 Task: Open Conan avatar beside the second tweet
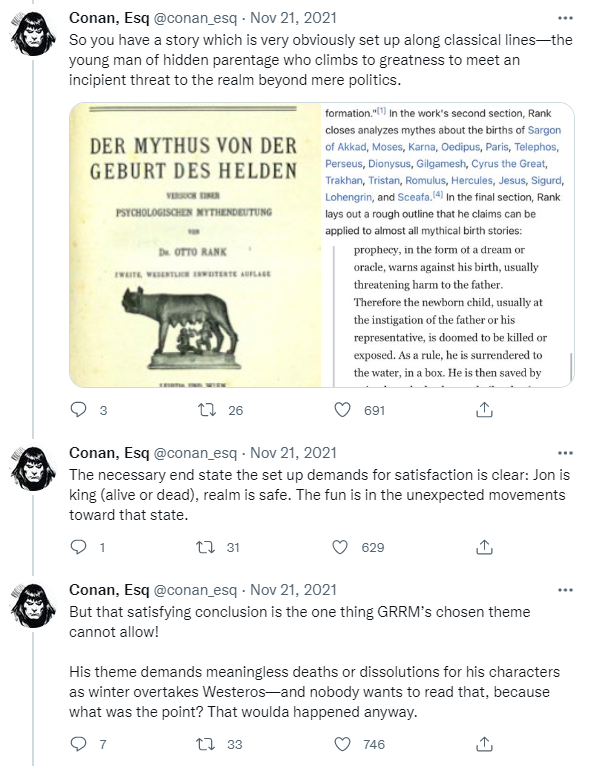33,469
